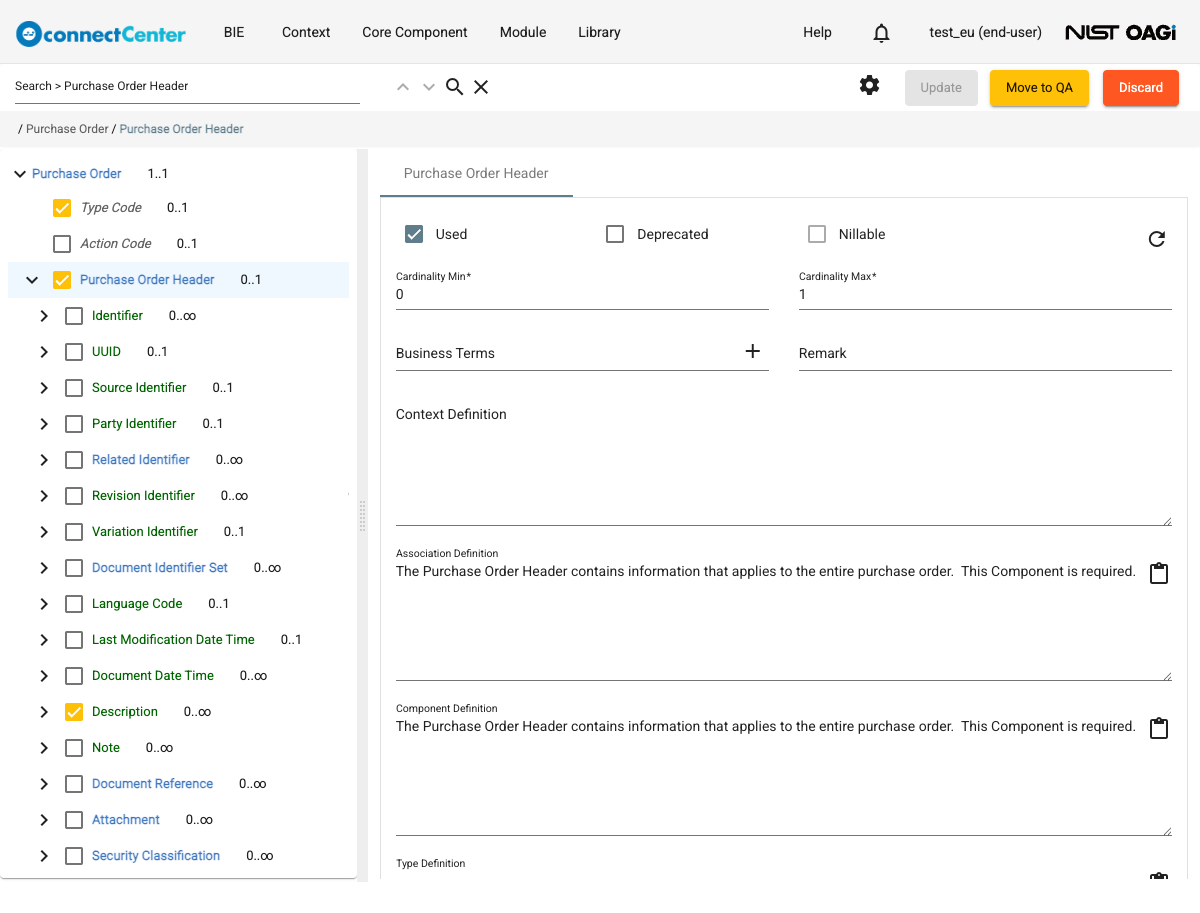The width and height of the screenshot is (1200, 913).
Task: Expand the Related Identifier node
Action: point(44,460)
